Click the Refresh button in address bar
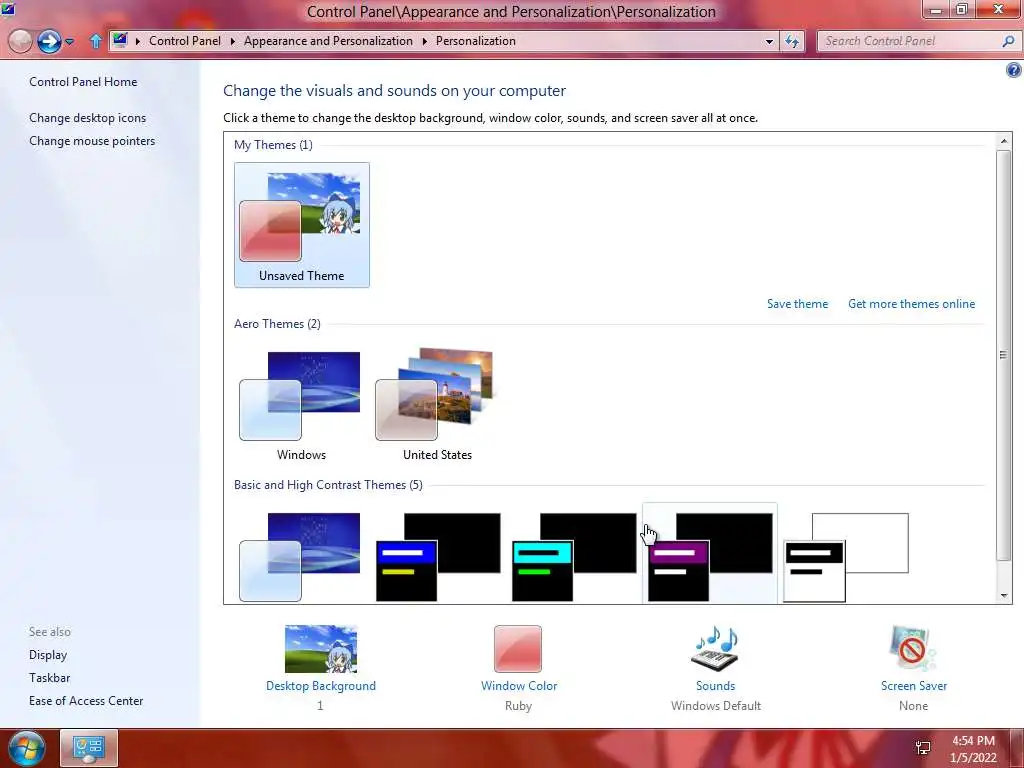The width and height of the screenshot is (1024, 768). tap(792, 41)
